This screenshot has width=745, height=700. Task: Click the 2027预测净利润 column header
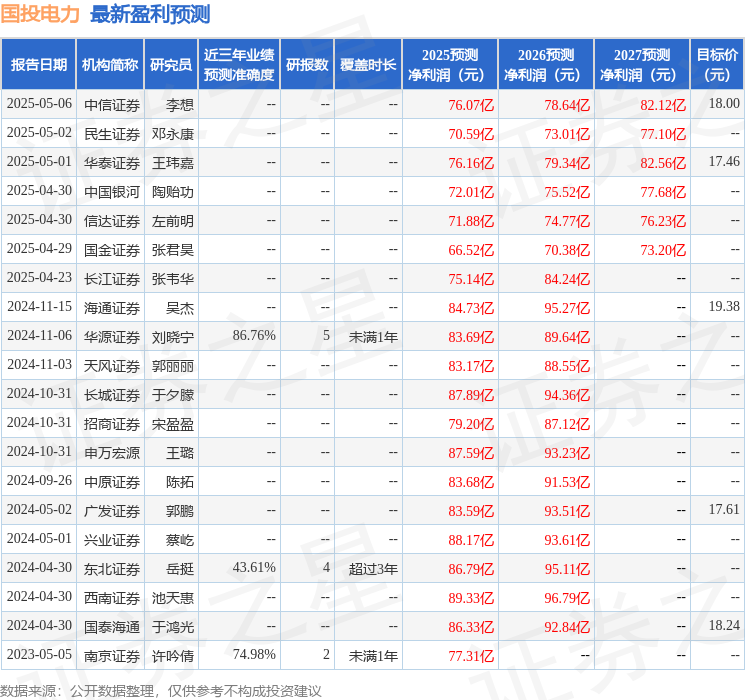[642, 65]
